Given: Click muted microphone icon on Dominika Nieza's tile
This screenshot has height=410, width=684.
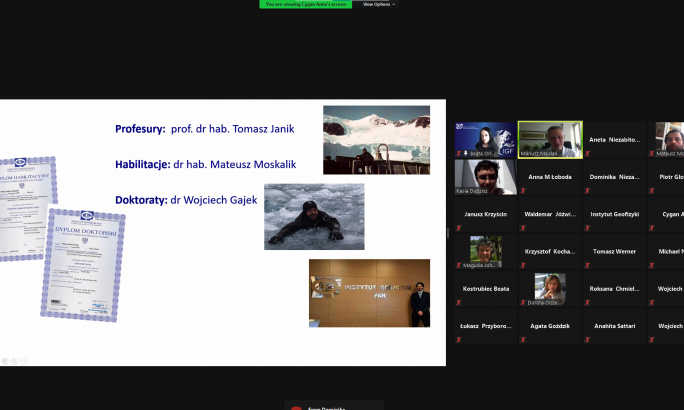Looking at the screenshot, I should tap(588, 191).
